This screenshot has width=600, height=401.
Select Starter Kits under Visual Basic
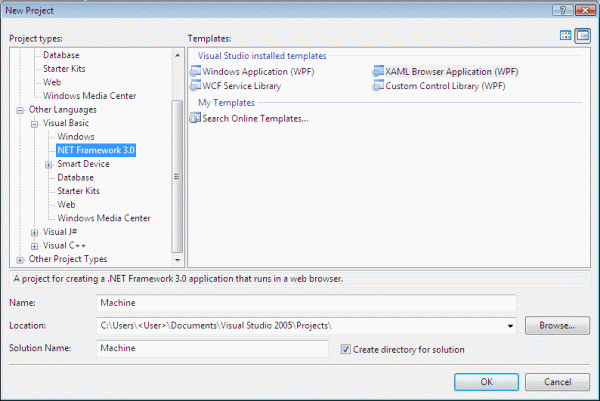(x=78, y=191)
